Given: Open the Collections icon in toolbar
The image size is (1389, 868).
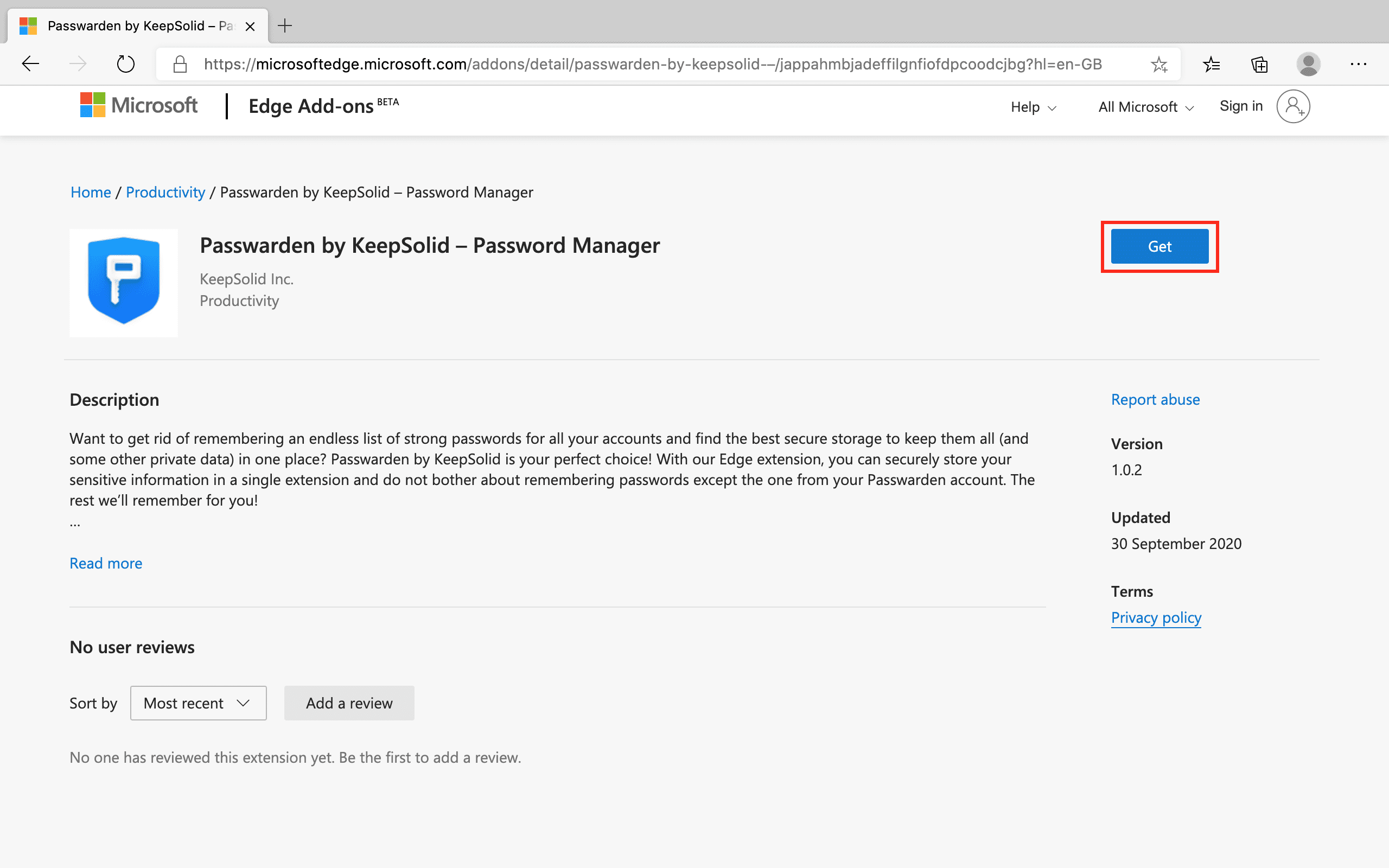Looking at the screenshot, I should coord(1259,65).
